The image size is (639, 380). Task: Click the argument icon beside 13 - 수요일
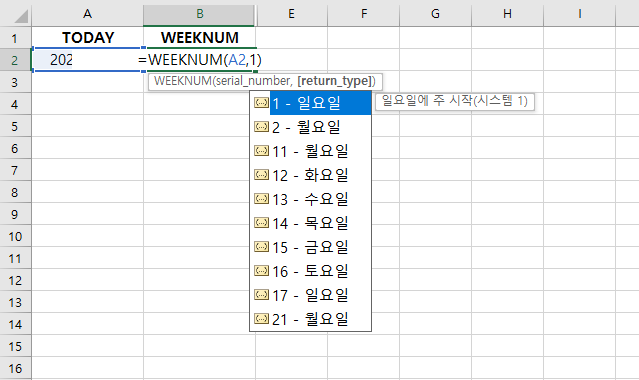click(x=261, y=199)
